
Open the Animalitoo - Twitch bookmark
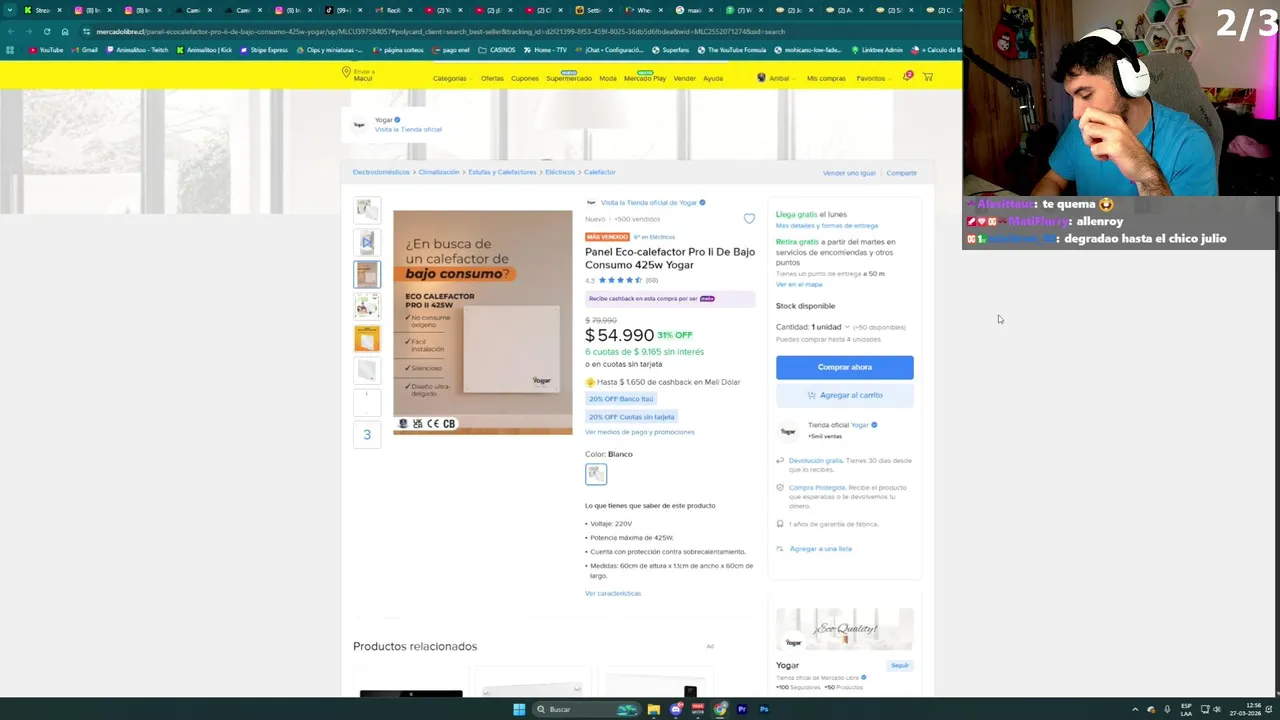(137, 50)
